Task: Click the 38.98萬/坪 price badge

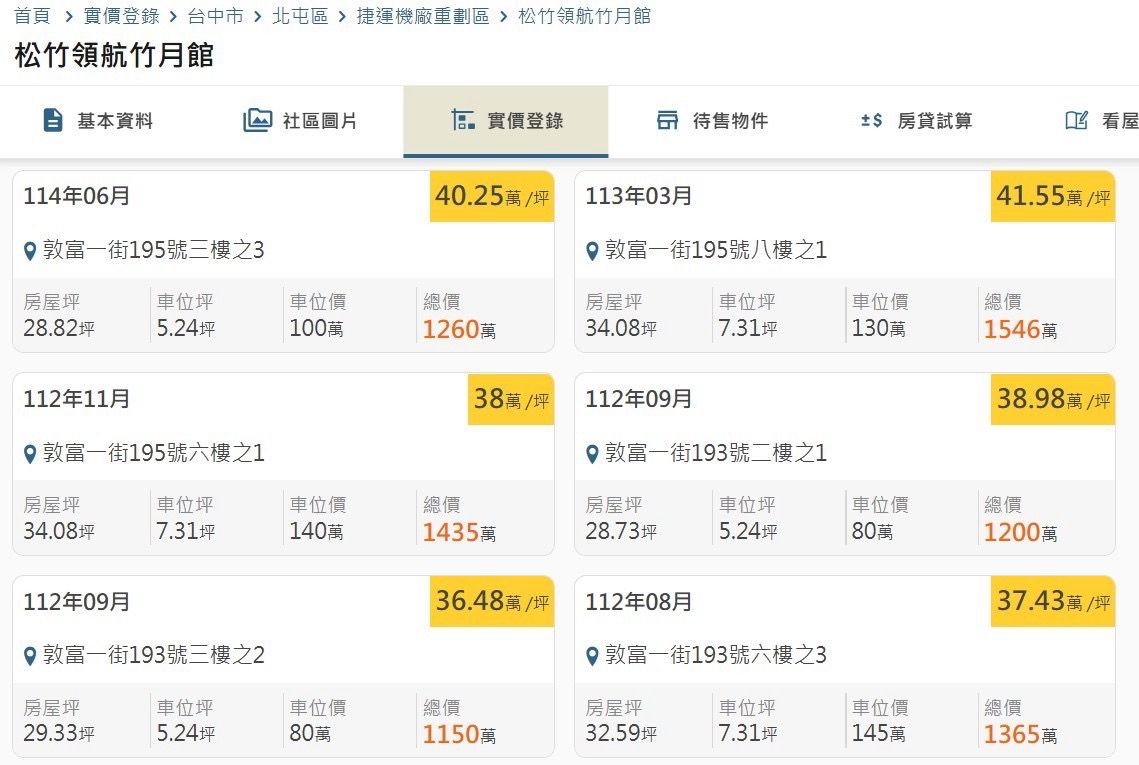Action: coord(1052,400)
